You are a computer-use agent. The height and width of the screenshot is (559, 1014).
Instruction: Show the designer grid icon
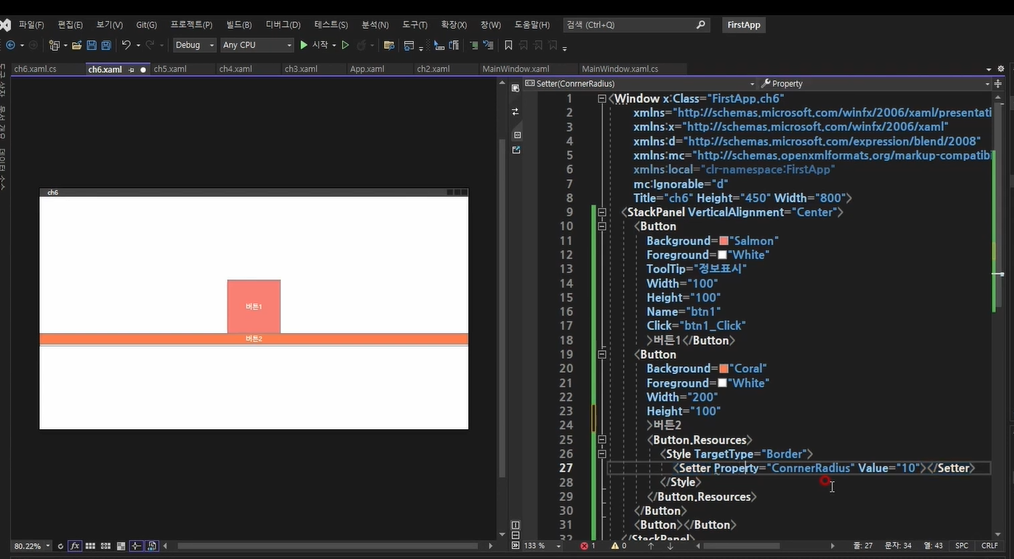point(91,546)
